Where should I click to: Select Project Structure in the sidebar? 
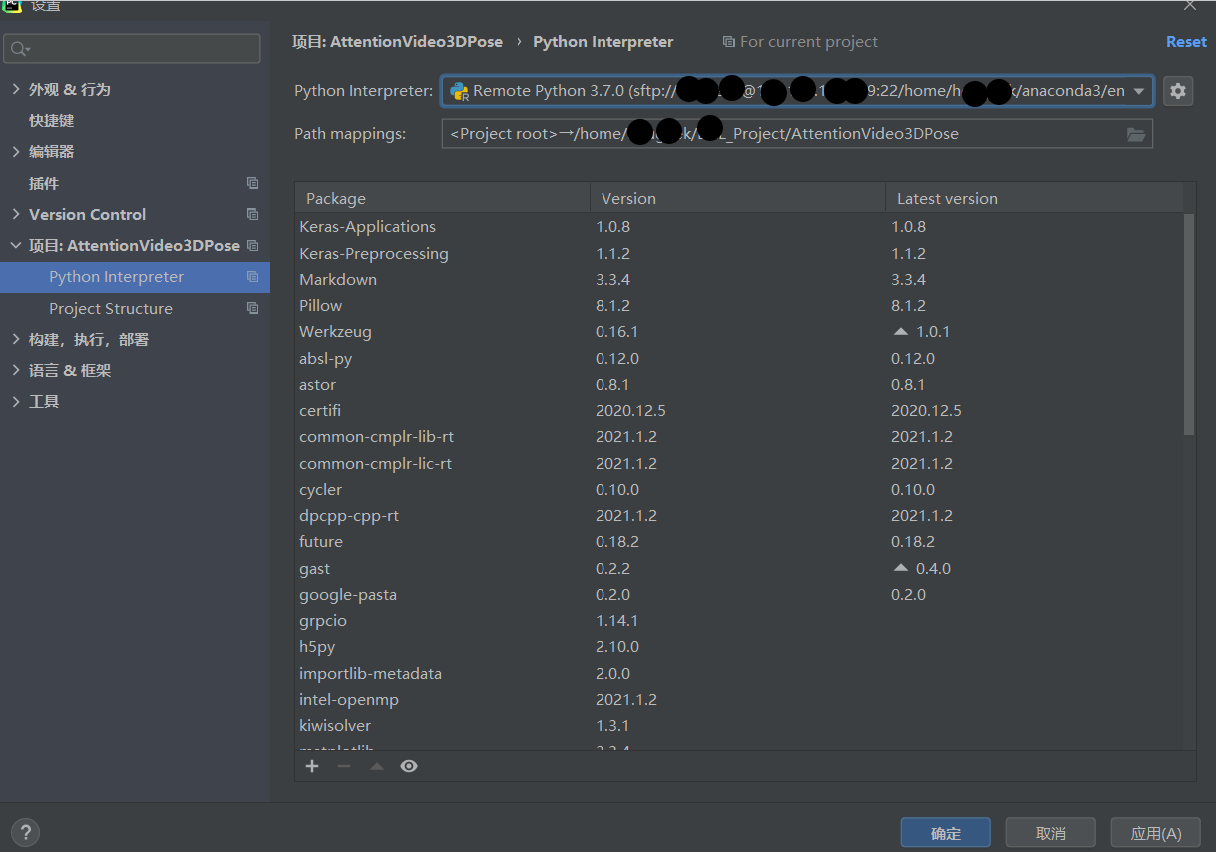[135, 308]
